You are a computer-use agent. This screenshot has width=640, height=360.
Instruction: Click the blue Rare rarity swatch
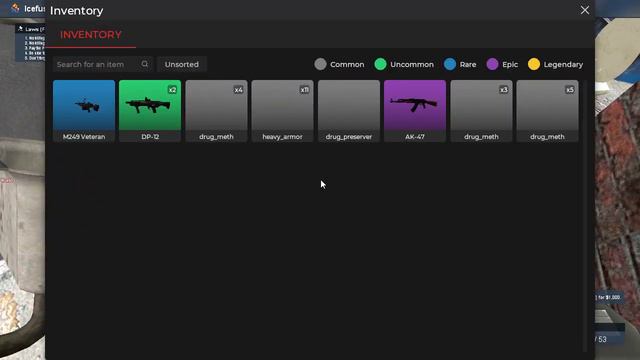[x=450, y=64]
